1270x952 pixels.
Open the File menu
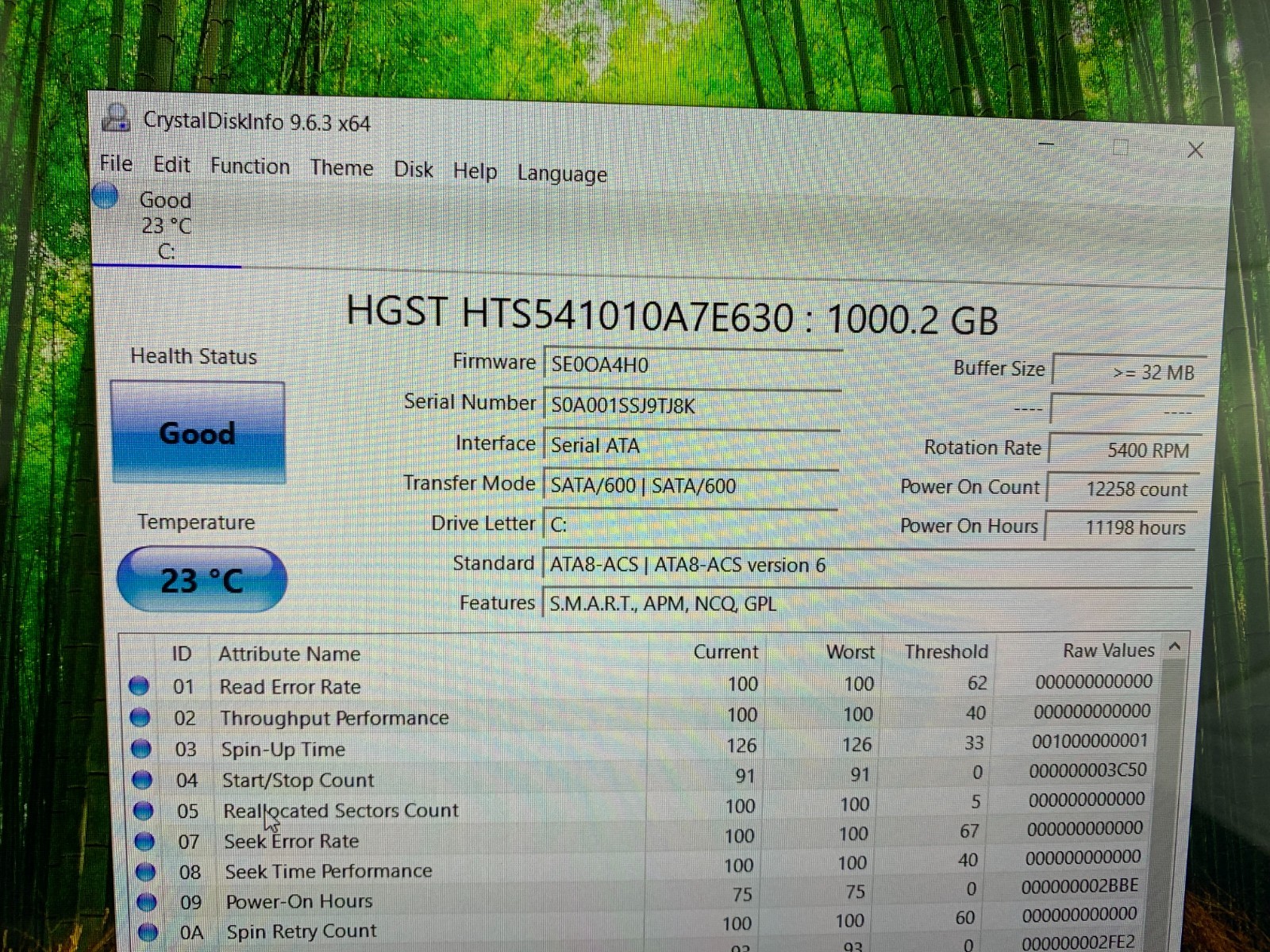pos(116,163)
